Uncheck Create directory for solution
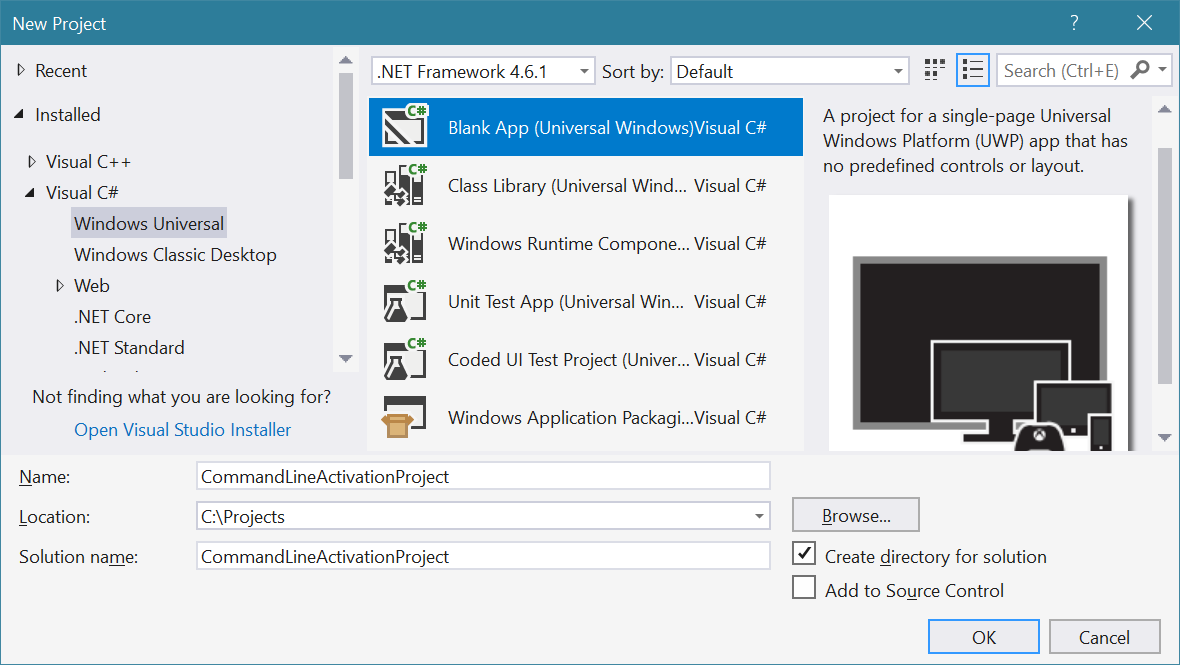 click(804, 554)
